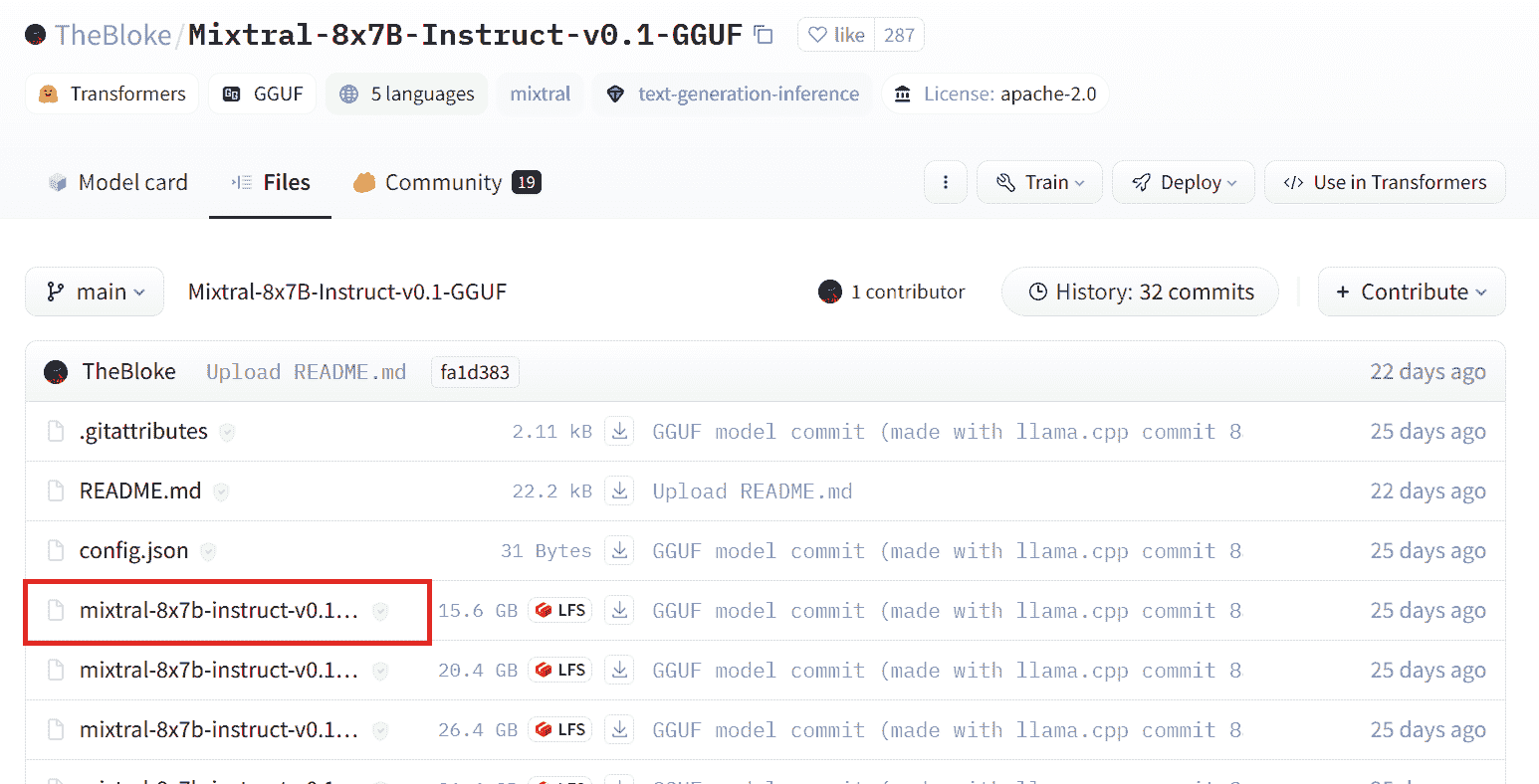Download the .gitattributes file
This screenshot has height=784, width=1539.
619,431
